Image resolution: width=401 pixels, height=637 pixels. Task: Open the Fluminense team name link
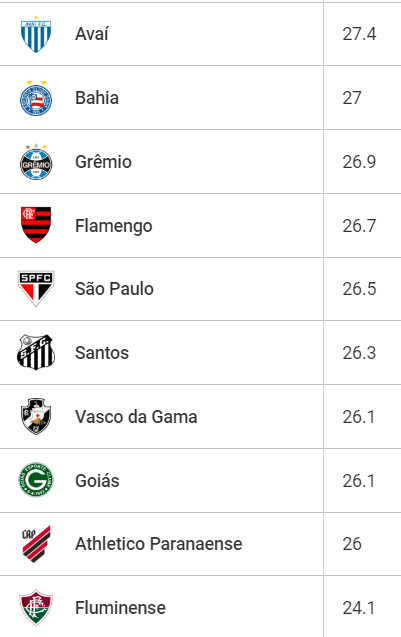coord(120,608)
